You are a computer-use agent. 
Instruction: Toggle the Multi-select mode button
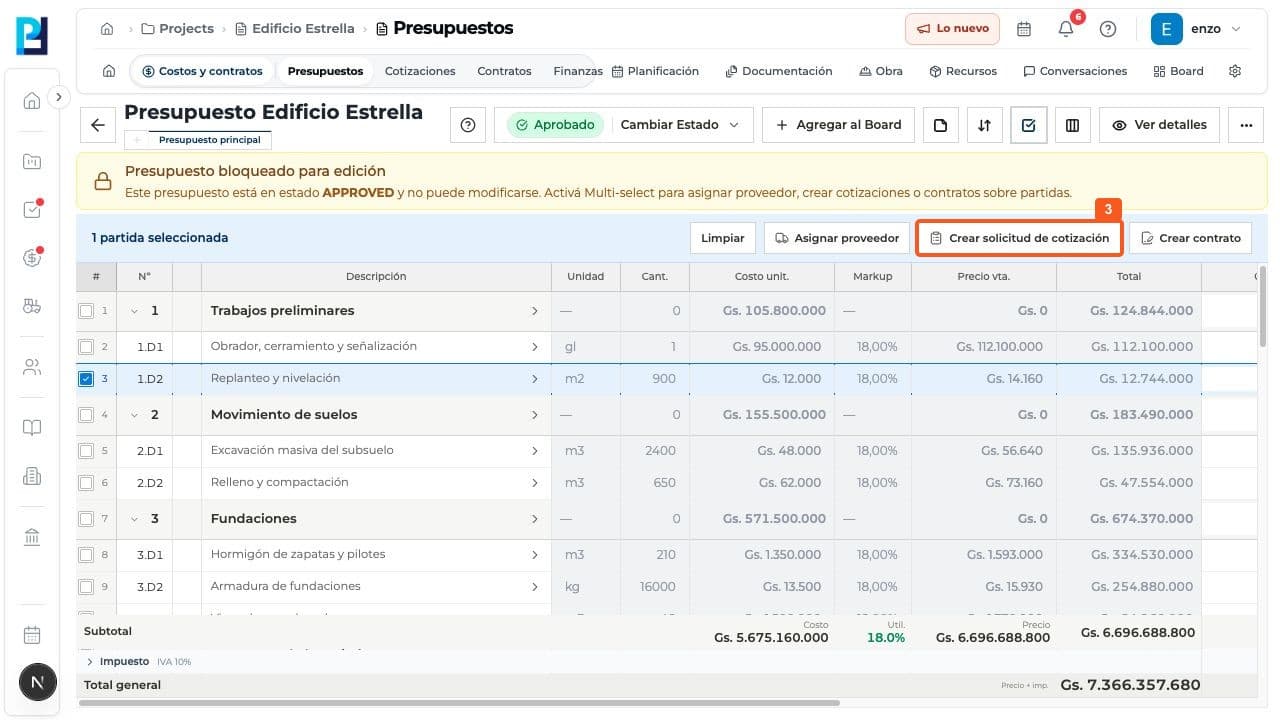[x=1028, y=125]
